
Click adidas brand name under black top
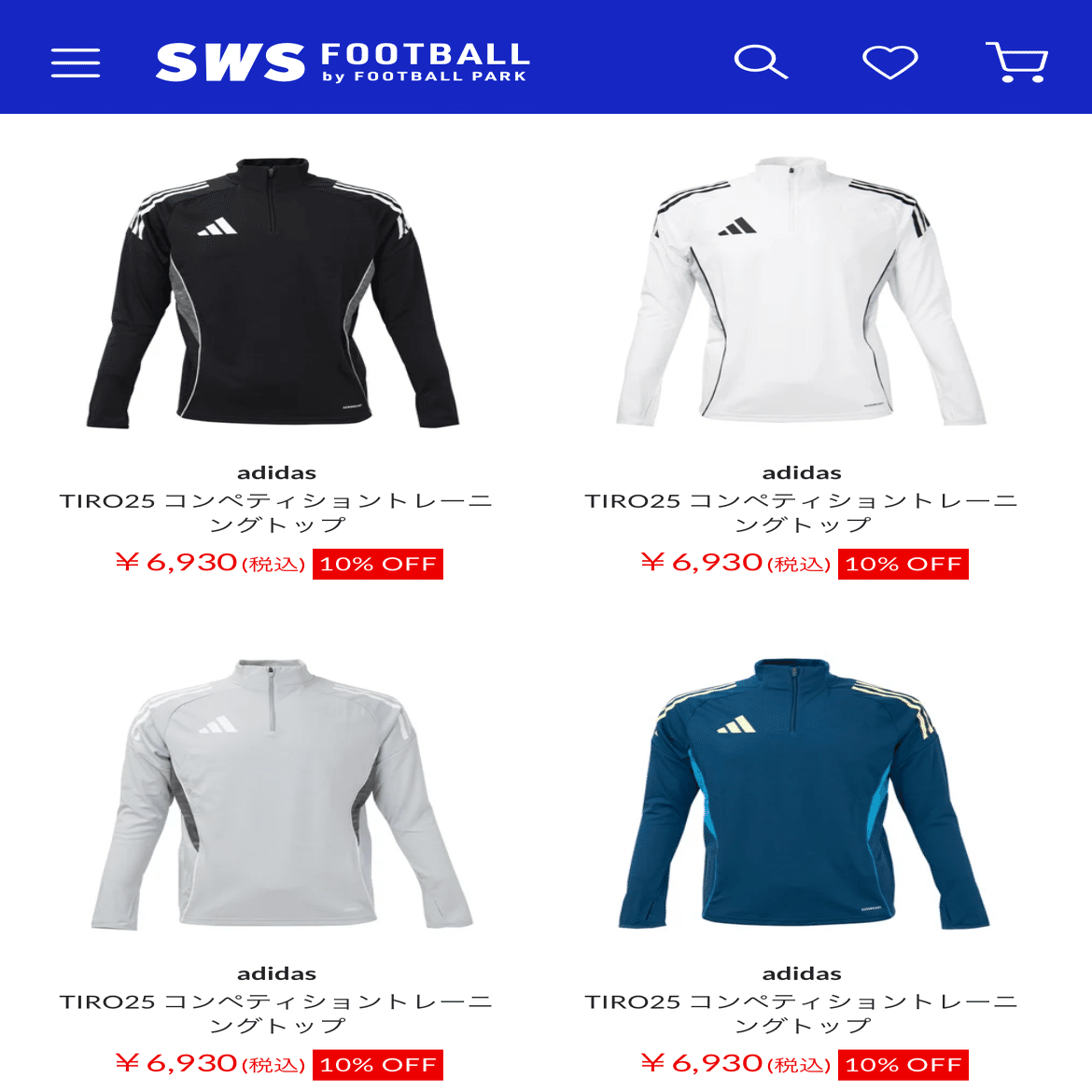(x=276, y=473)
